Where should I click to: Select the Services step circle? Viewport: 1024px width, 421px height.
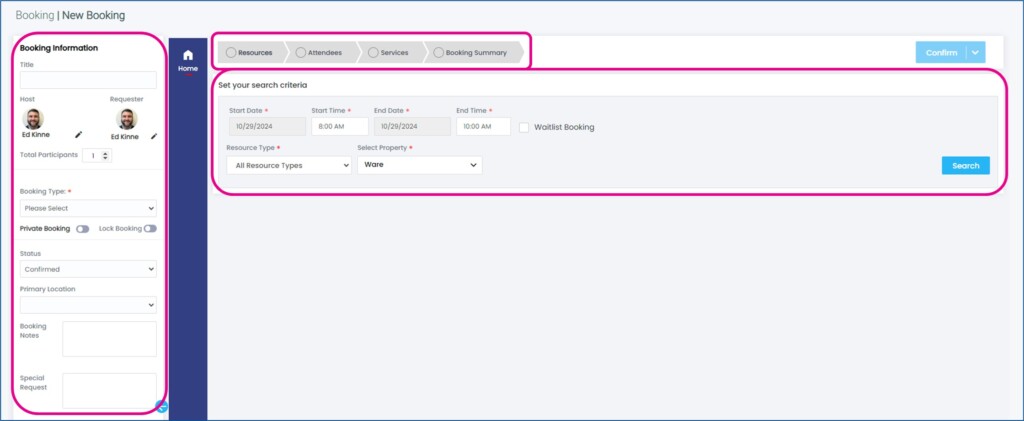point(374,53)
